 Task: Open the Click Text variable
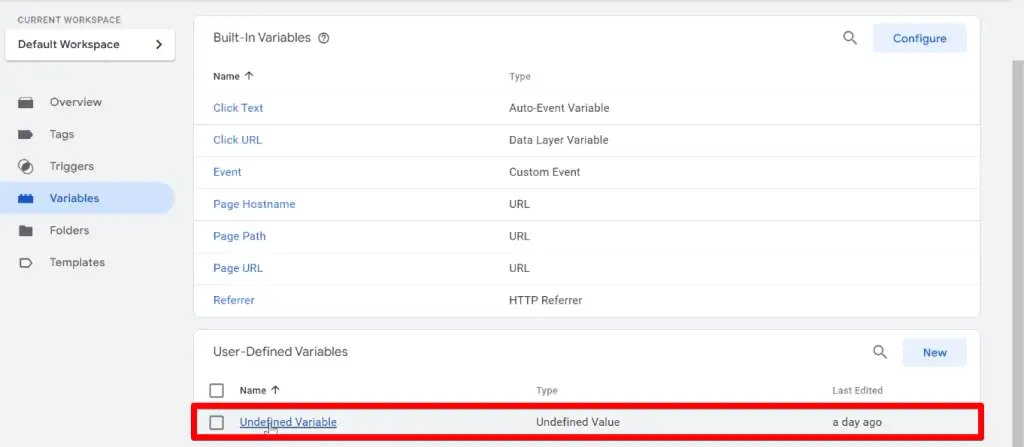point(238,108)
